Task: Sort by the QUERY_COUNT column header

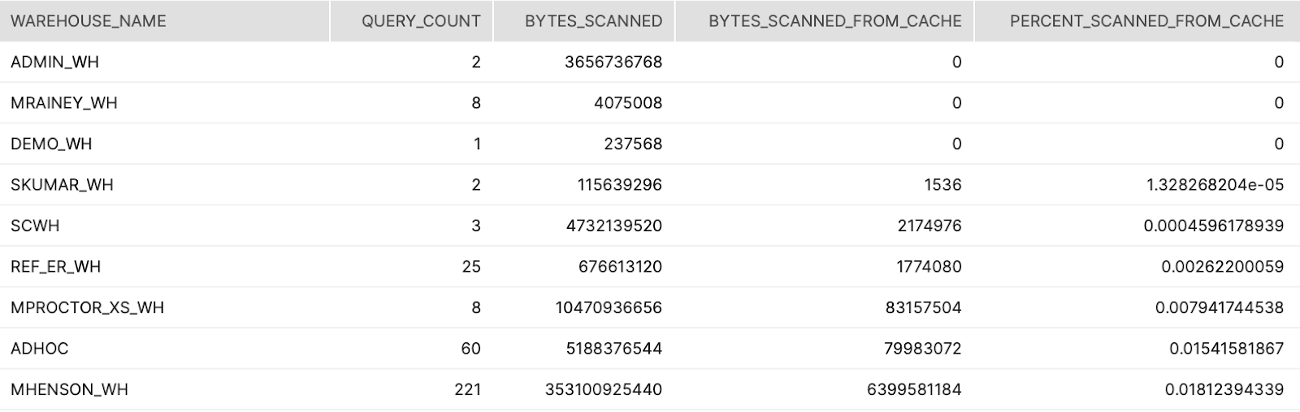Action: coord(421,21)
